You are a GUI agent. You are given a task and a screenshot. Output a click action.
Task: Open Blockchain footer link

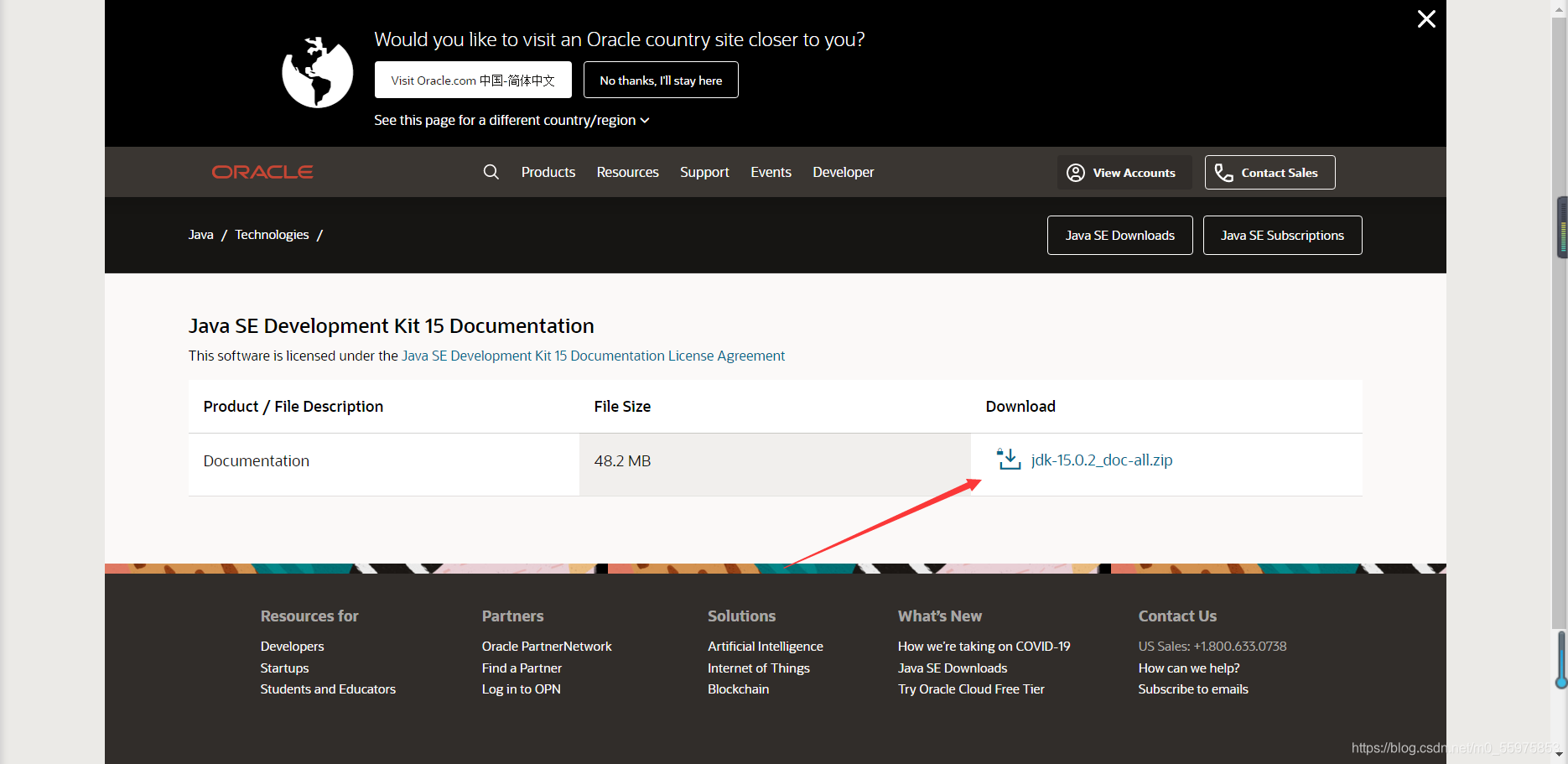[x=738, y=689]
